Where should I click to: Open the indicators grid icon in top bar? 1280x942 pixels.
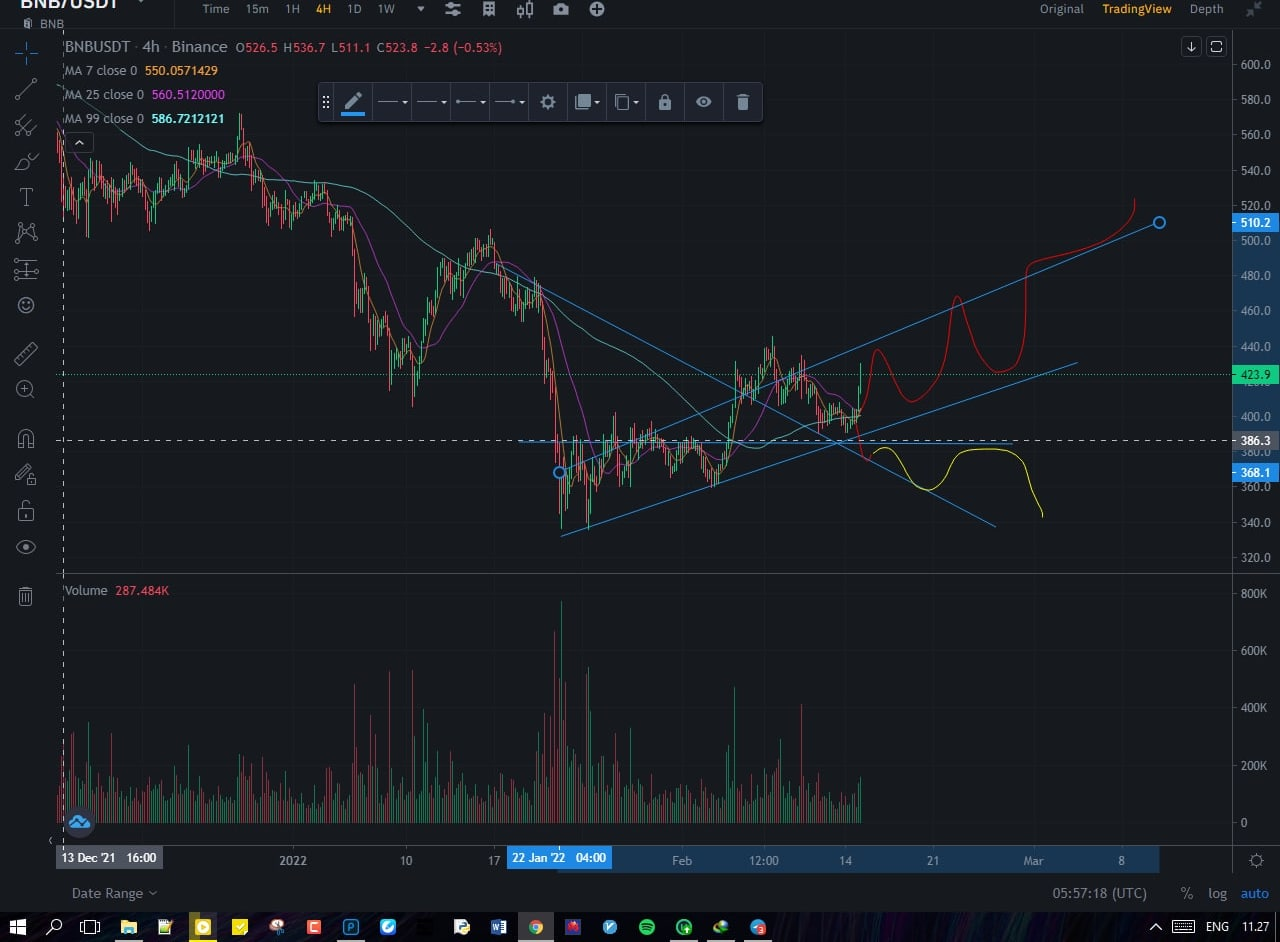pyautogui.click(x=489, y=9)
